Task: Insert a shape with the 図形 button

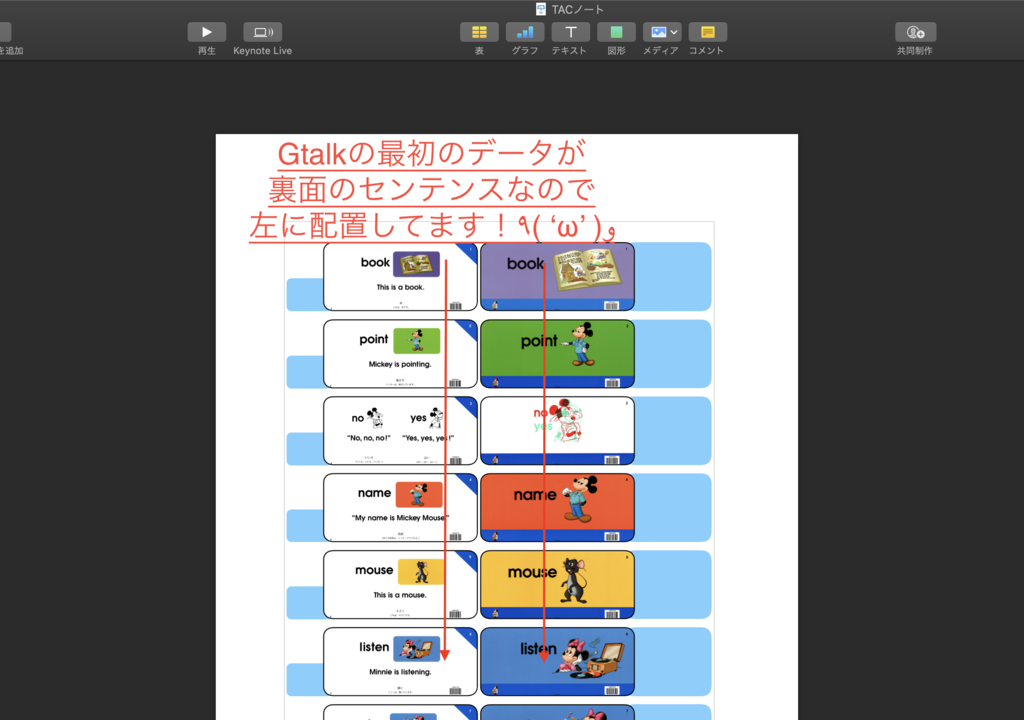Action: [616, 32]
